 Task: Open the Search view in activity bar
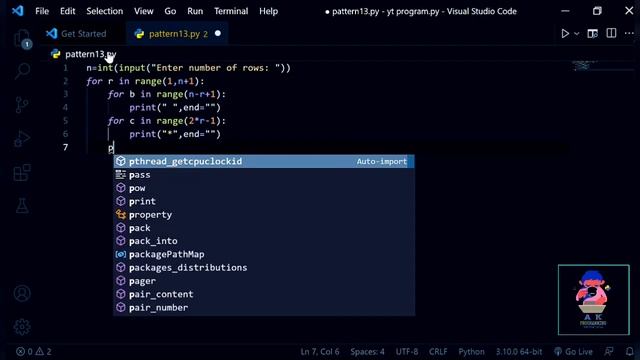coord(22,71)
